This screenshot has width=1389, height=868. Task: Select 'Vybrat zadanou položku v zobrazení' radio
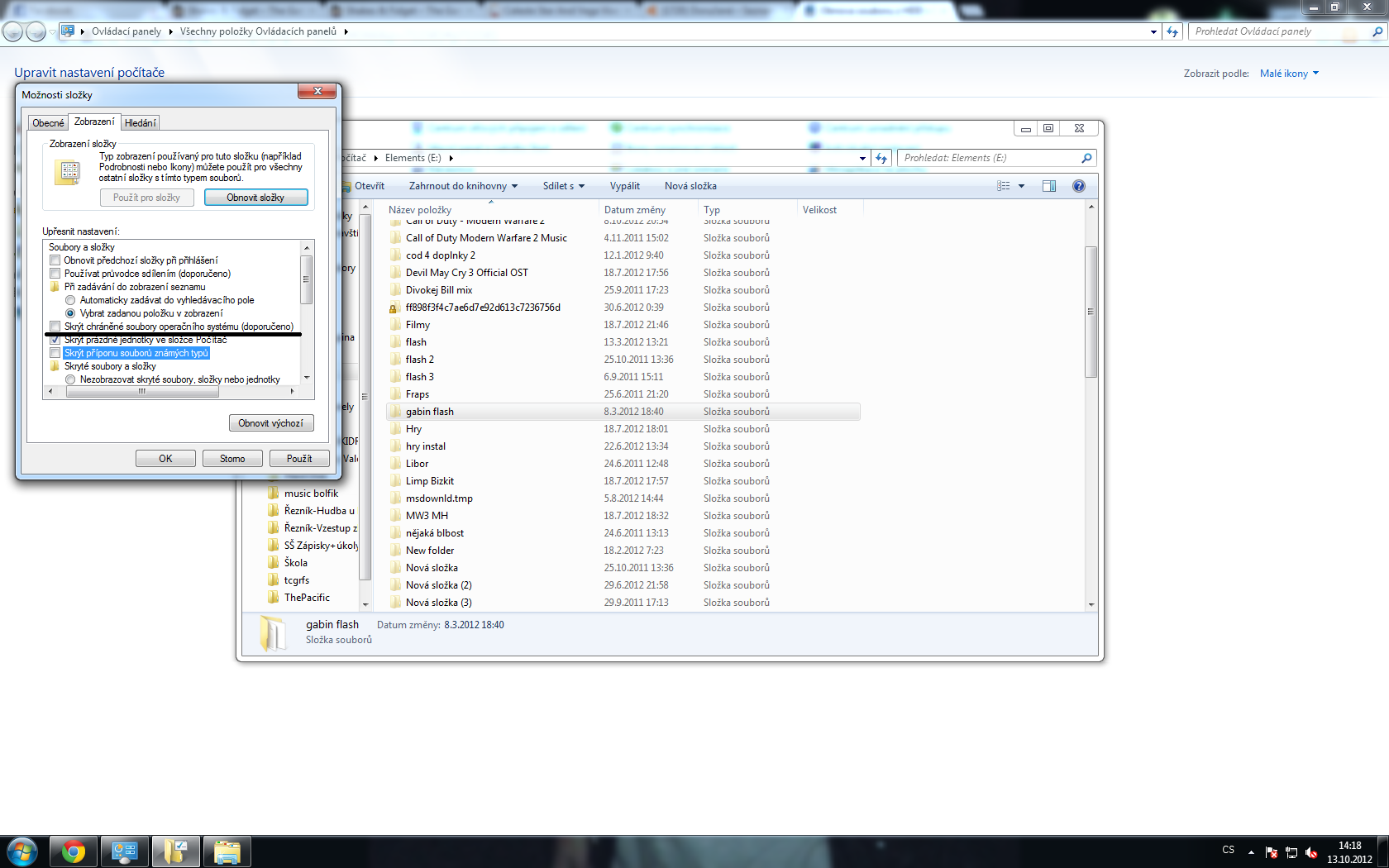point(70,313)
